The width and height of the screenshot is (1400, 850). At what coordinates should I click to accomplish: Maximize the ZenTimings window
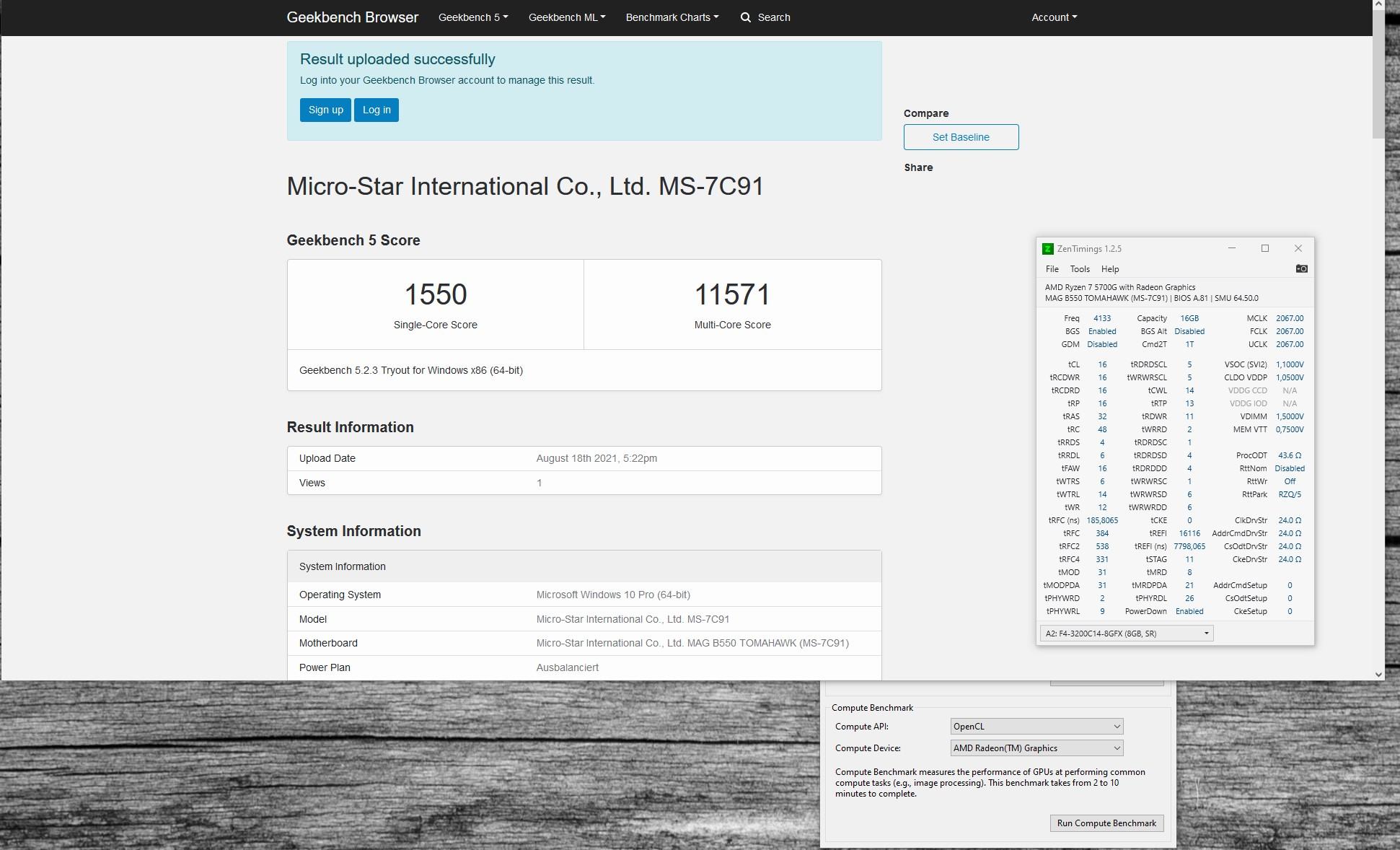coord(1264,248)
